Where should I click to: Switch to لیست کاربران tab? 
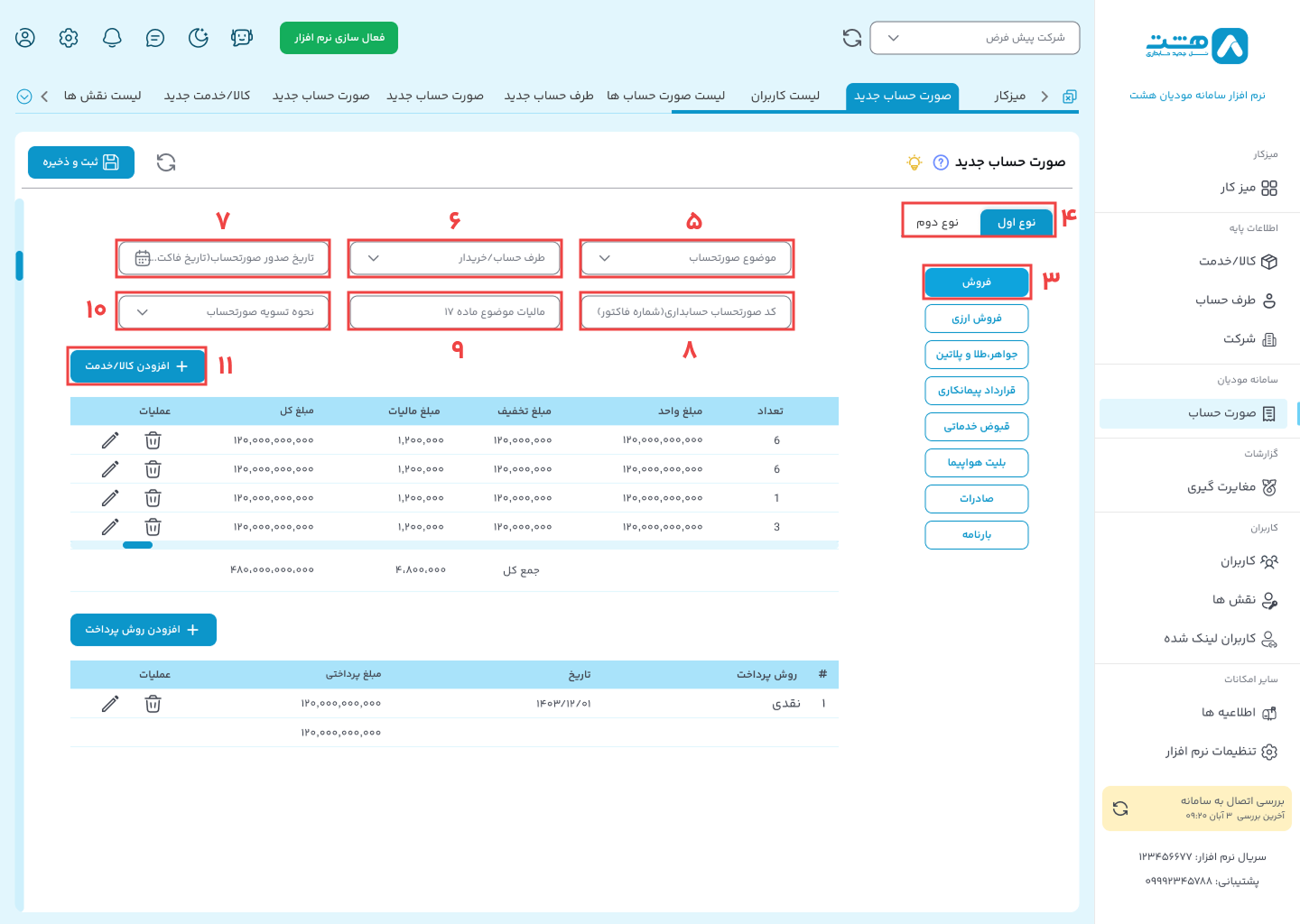(785, 96)
